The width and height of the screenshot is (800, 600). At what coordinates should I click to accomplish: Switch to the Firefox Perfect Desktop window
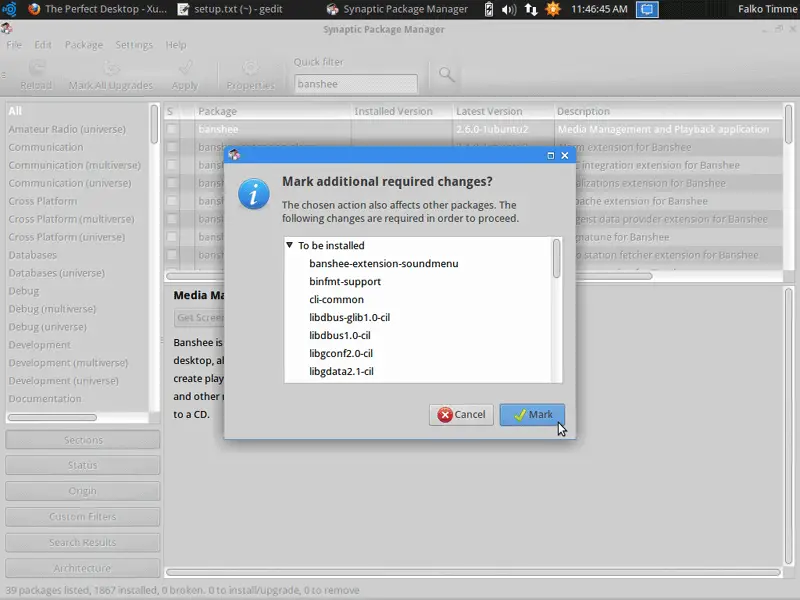[x=97, y=9]
